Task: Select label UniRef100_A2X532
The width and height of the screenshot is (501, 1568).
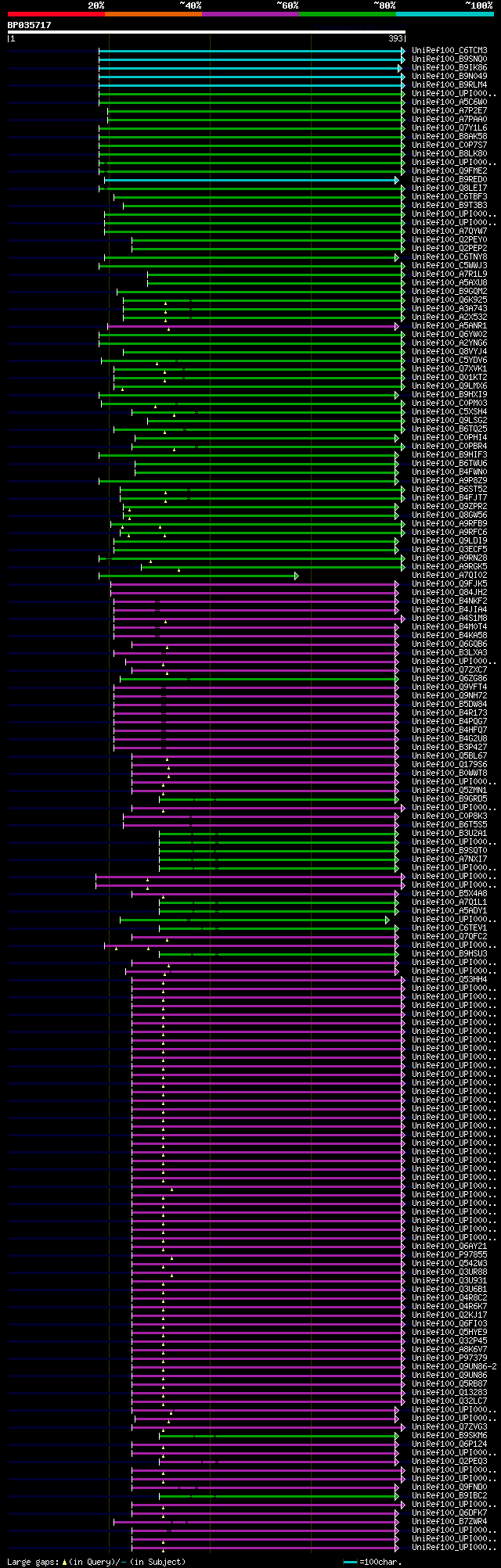Action: [x=449, y=317]
